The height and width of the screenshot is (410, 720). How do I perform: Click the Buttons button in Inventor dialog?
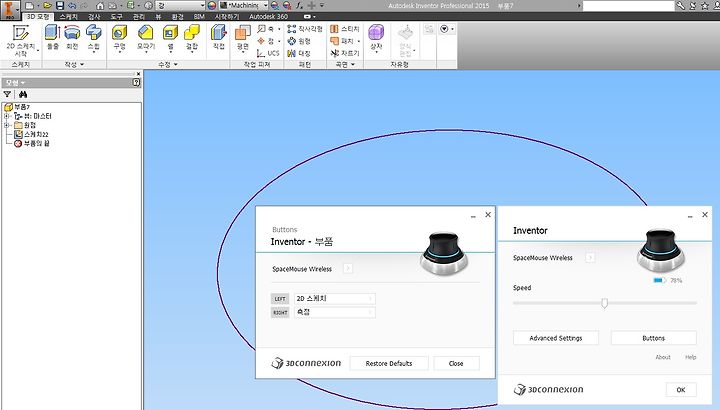point(653,338)
